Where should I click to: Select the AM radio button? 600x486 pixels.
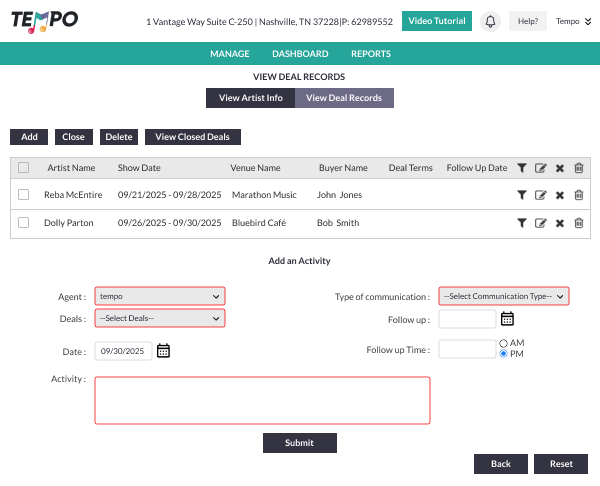[503, 343]
